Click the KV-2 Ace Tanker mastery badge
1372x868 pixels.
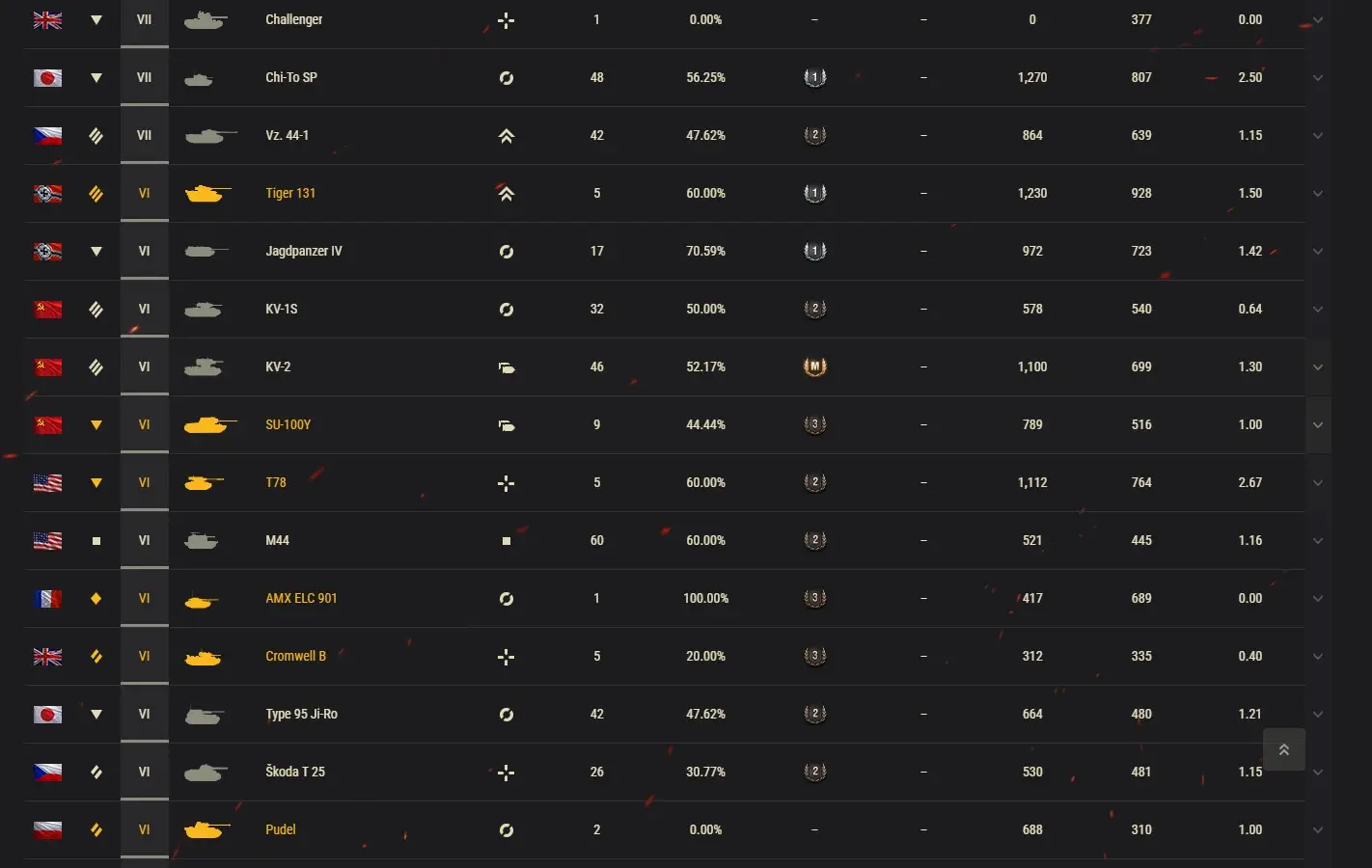tap(815, 366)
